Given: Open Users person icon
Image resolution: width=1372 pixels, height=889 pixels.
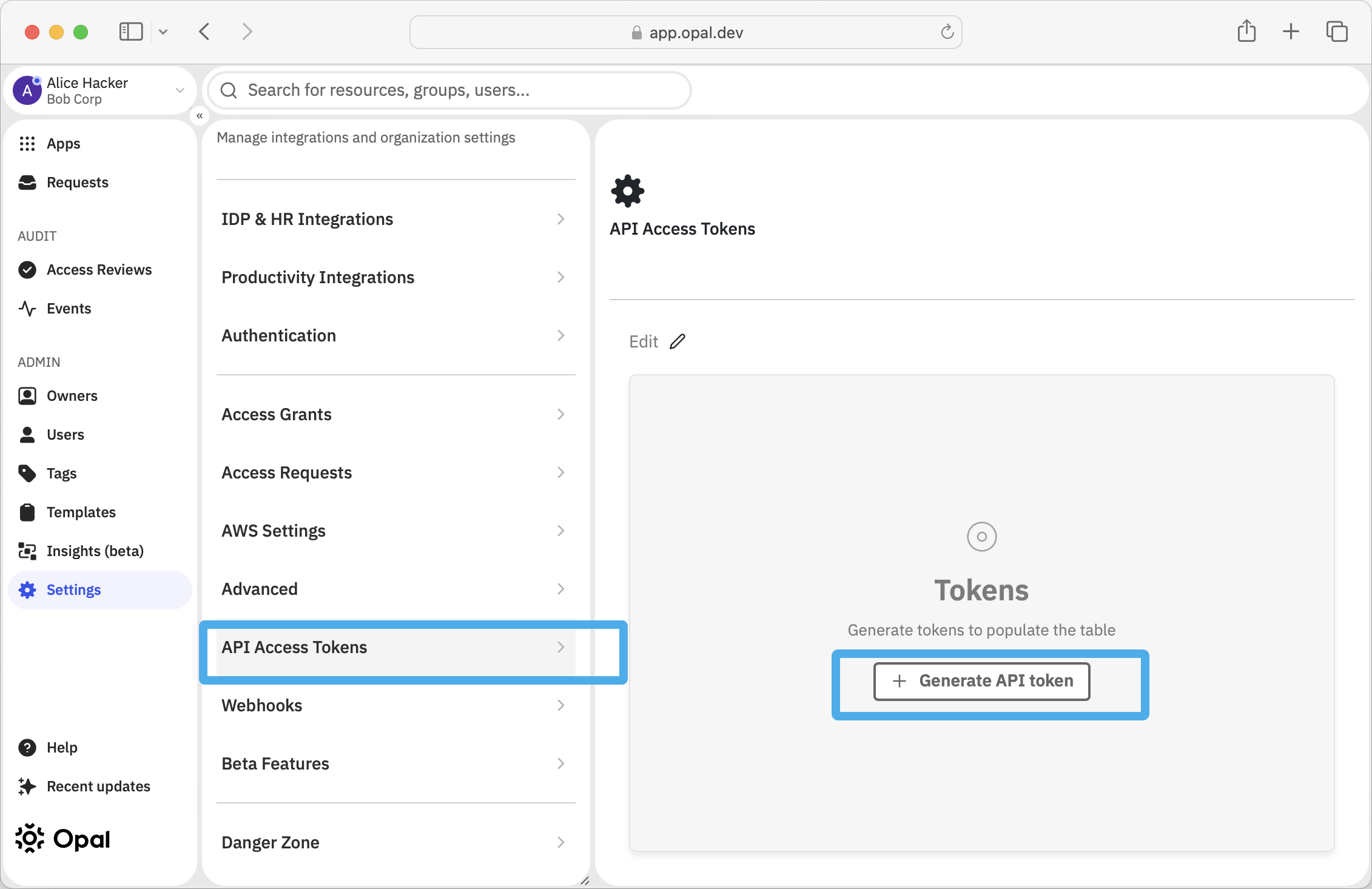Looking at the screenshot, I should 27,435.
